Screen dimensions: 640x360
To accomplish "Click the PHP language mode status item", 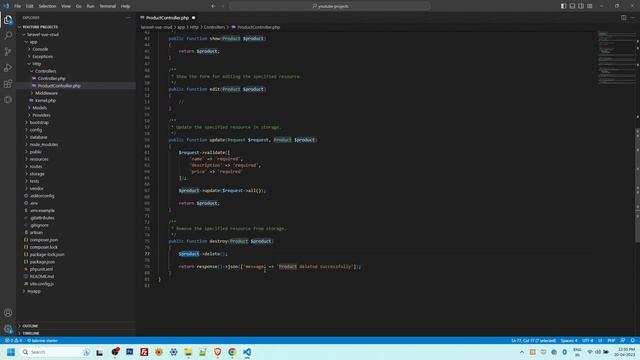I will click(611, 340).
